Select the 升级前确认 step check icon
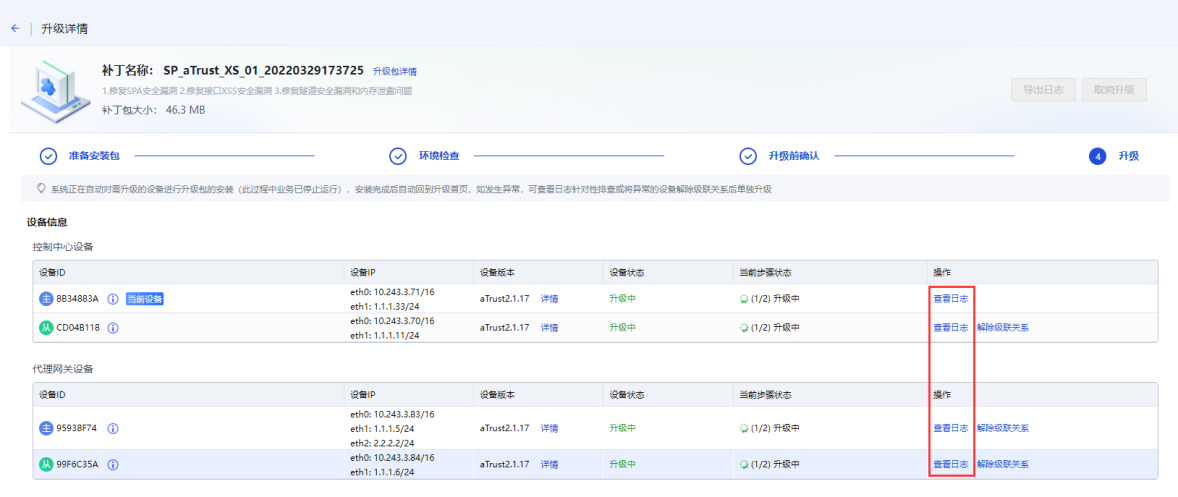Image resolution: width=1178 pixels, height=497 pixels. tap(748, 156)
